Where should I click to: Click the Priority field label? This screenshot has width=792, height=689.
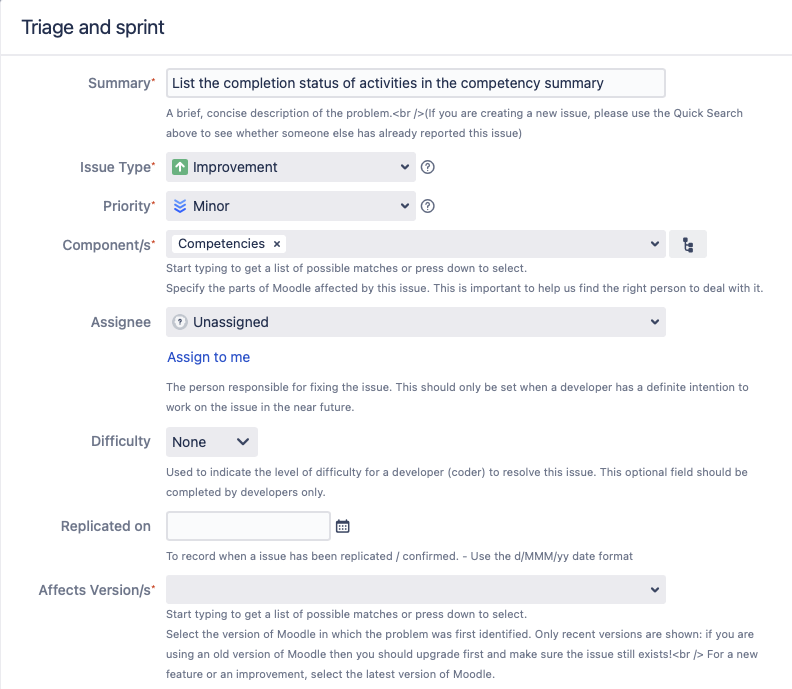tap(129, 206)
